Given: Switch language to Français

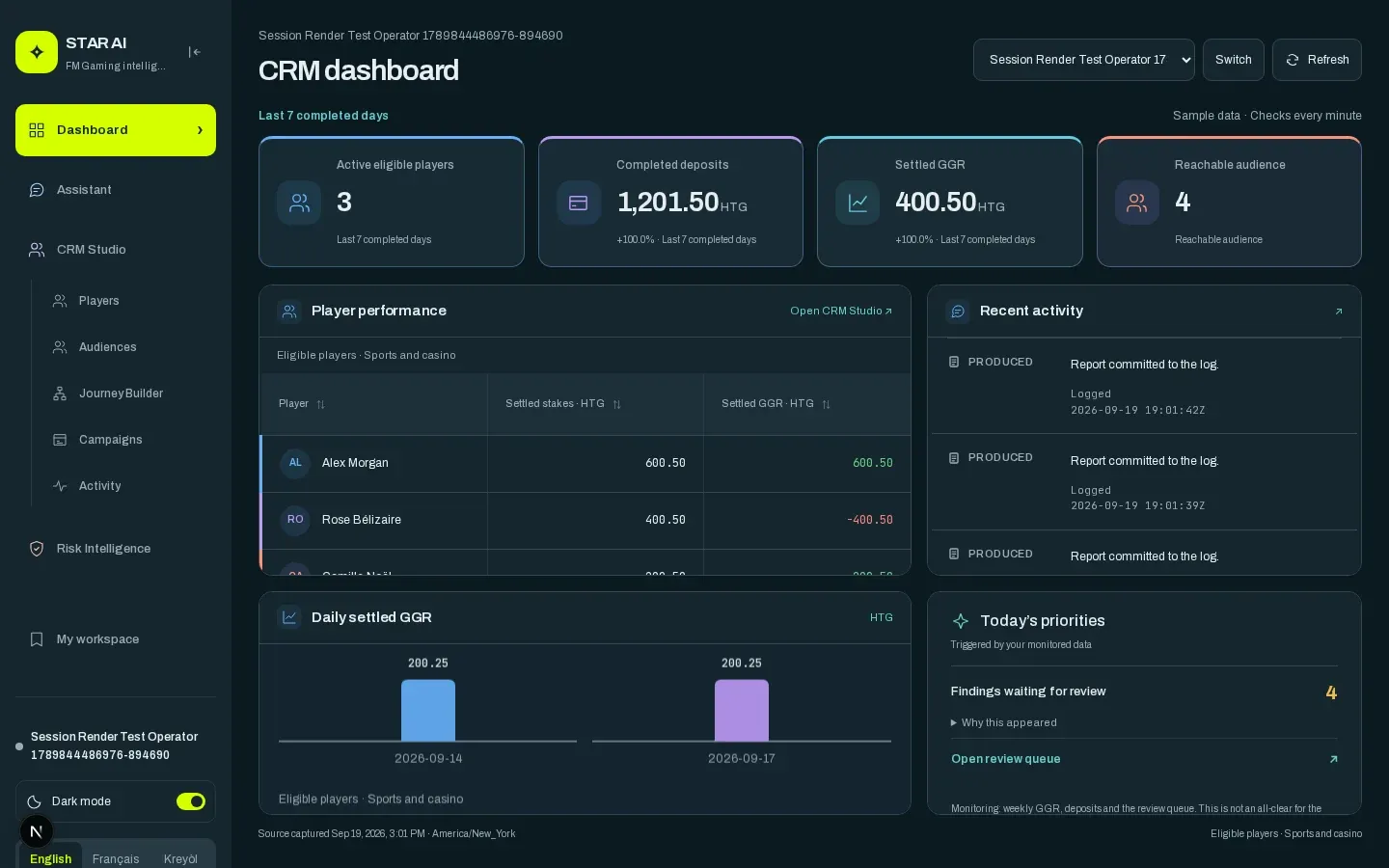Looking at the screenshot, I should click(x=116, y=858).
